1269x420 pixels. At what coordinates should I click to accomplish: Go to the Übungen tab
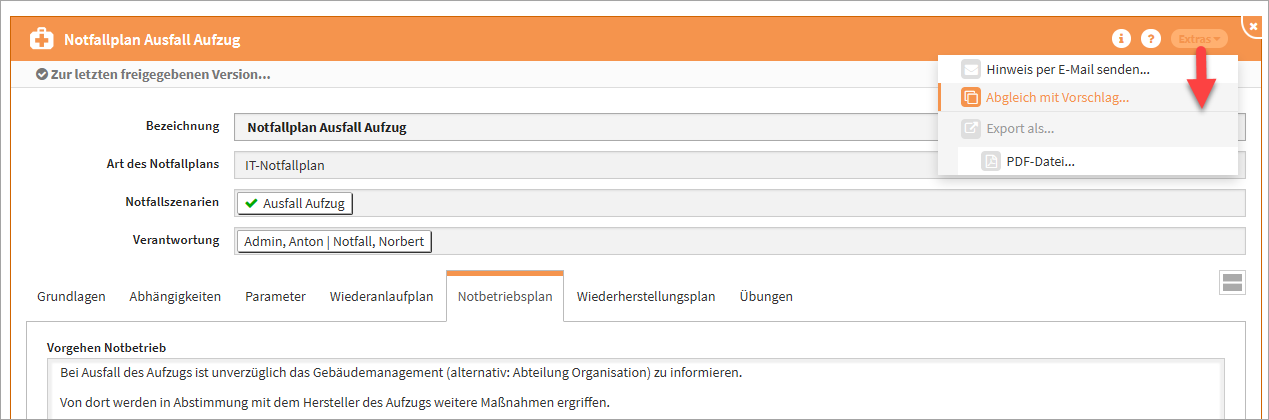click(766, 296)
